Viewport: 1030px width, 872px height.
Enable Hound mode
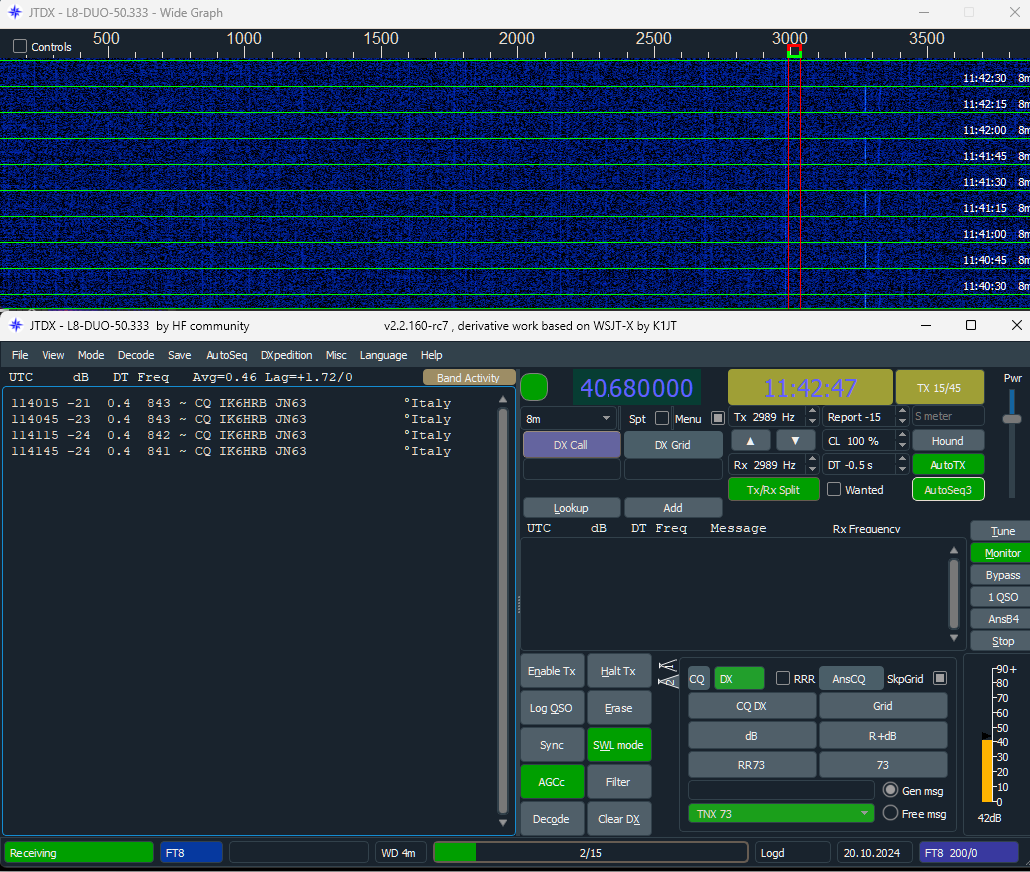(948, 441)
